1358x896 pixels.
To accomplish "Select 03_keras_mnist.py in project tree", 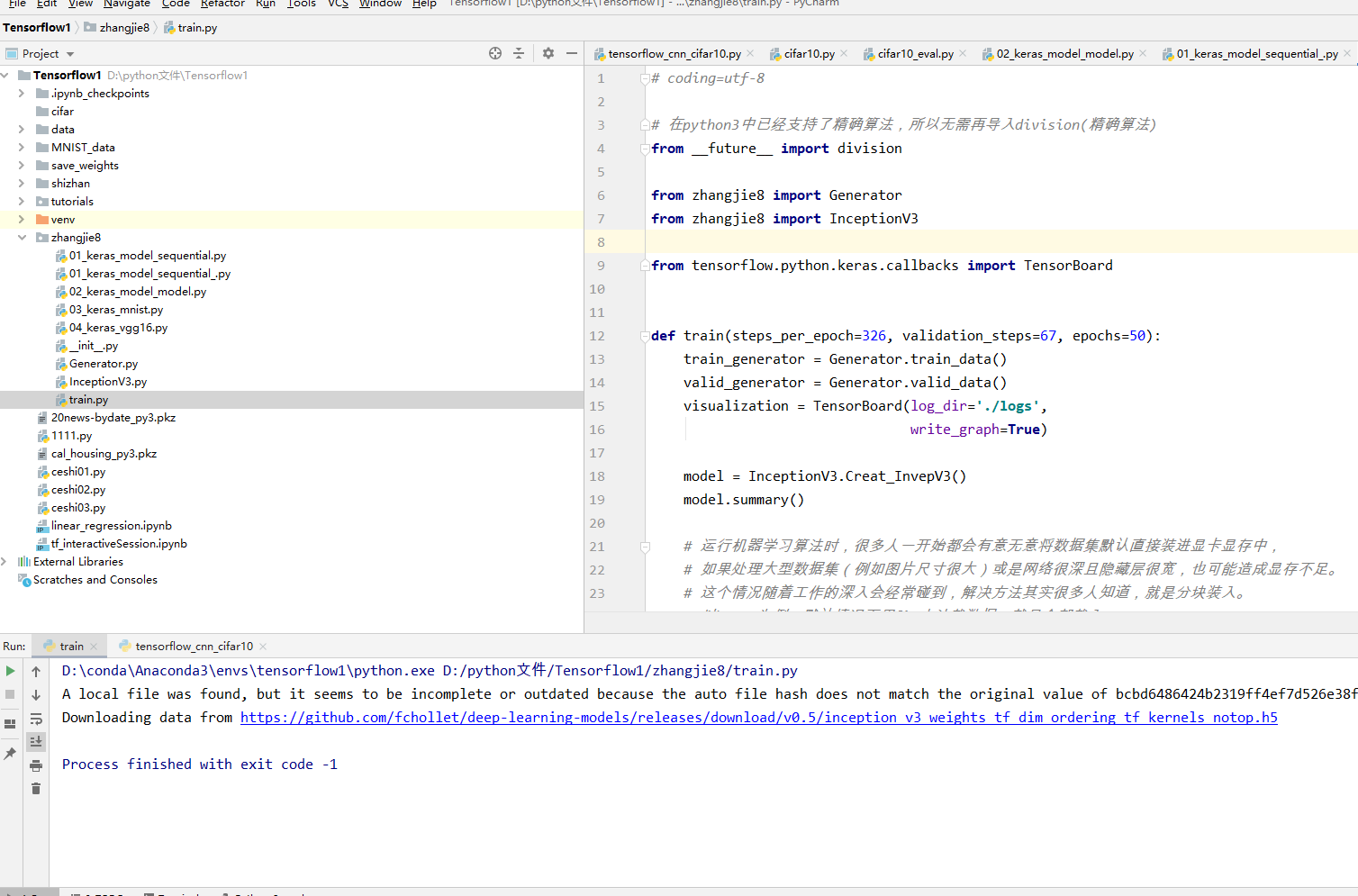I will click(116, 310).
